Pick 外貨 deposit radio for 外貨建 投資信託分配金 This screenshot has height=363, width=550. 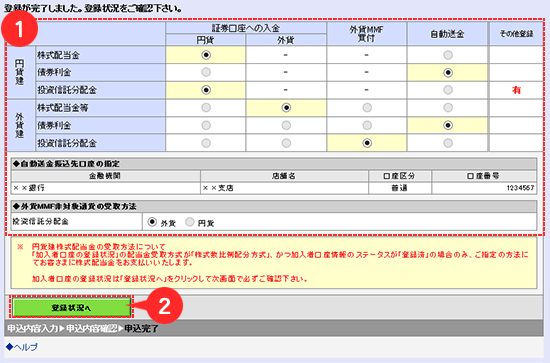point(286,143)
